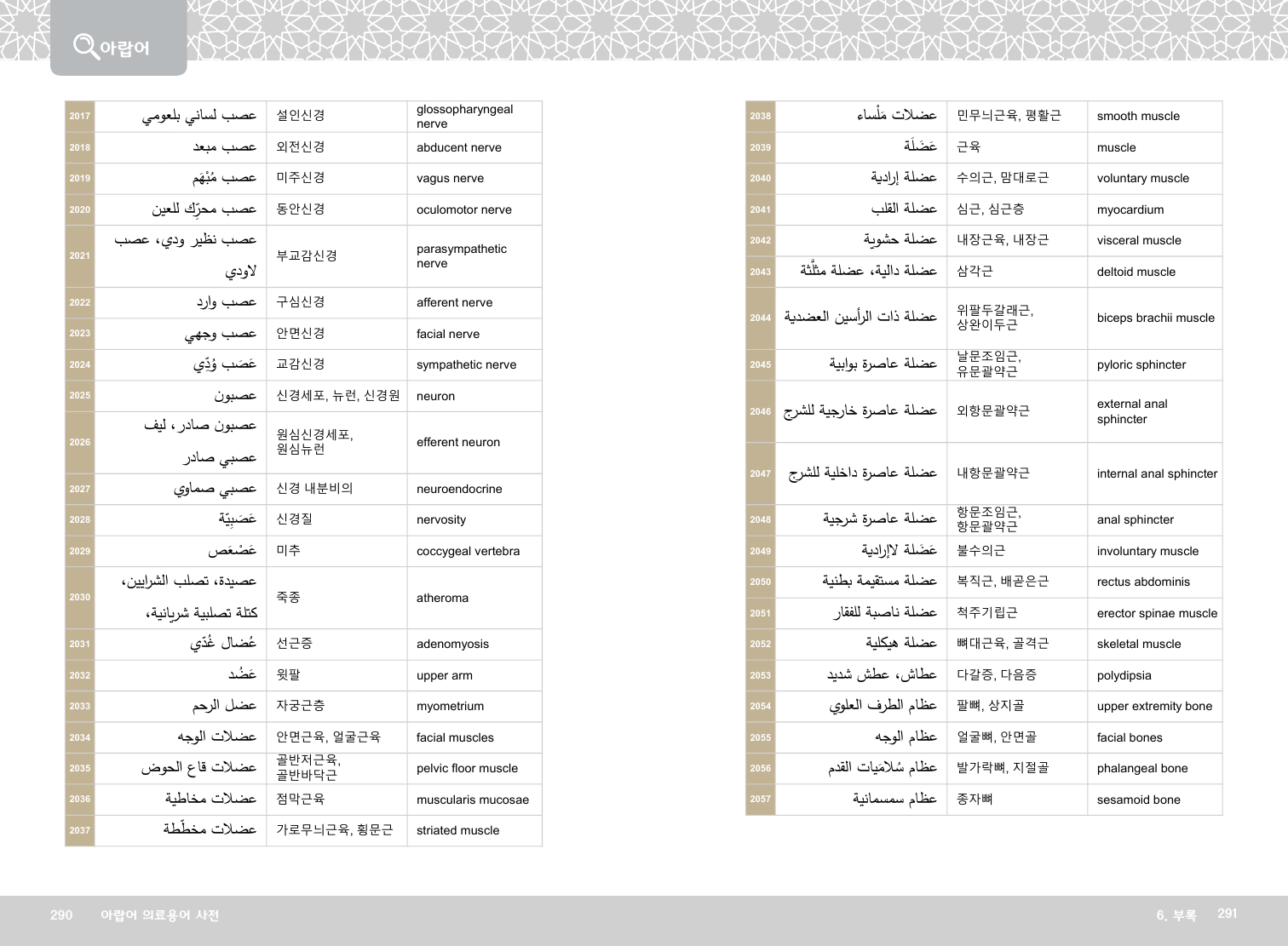Click the 'sesamoid bone' entry
The width and height of the screenshot is (1288, 946).
click(x=1139, y=800)
